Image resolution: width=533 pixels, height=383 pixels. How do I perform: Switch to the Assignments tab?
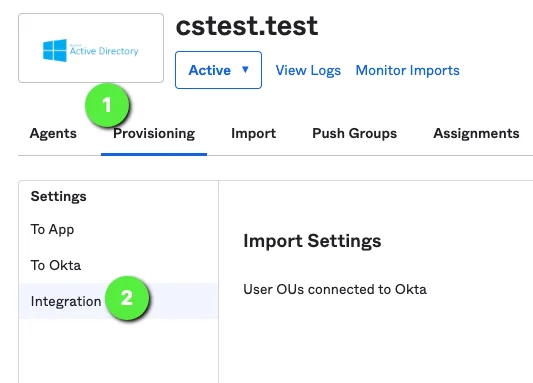tap(476, 133)
